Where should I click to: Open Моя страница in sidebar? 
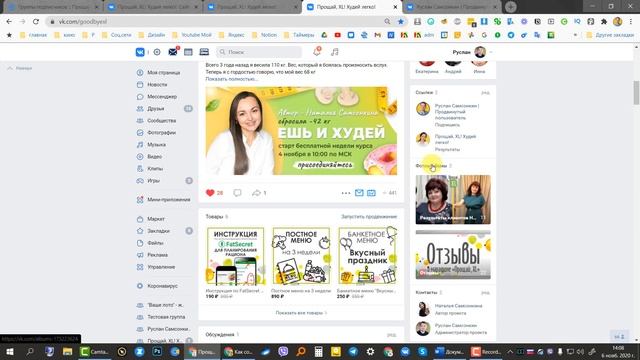click(163, 73)
